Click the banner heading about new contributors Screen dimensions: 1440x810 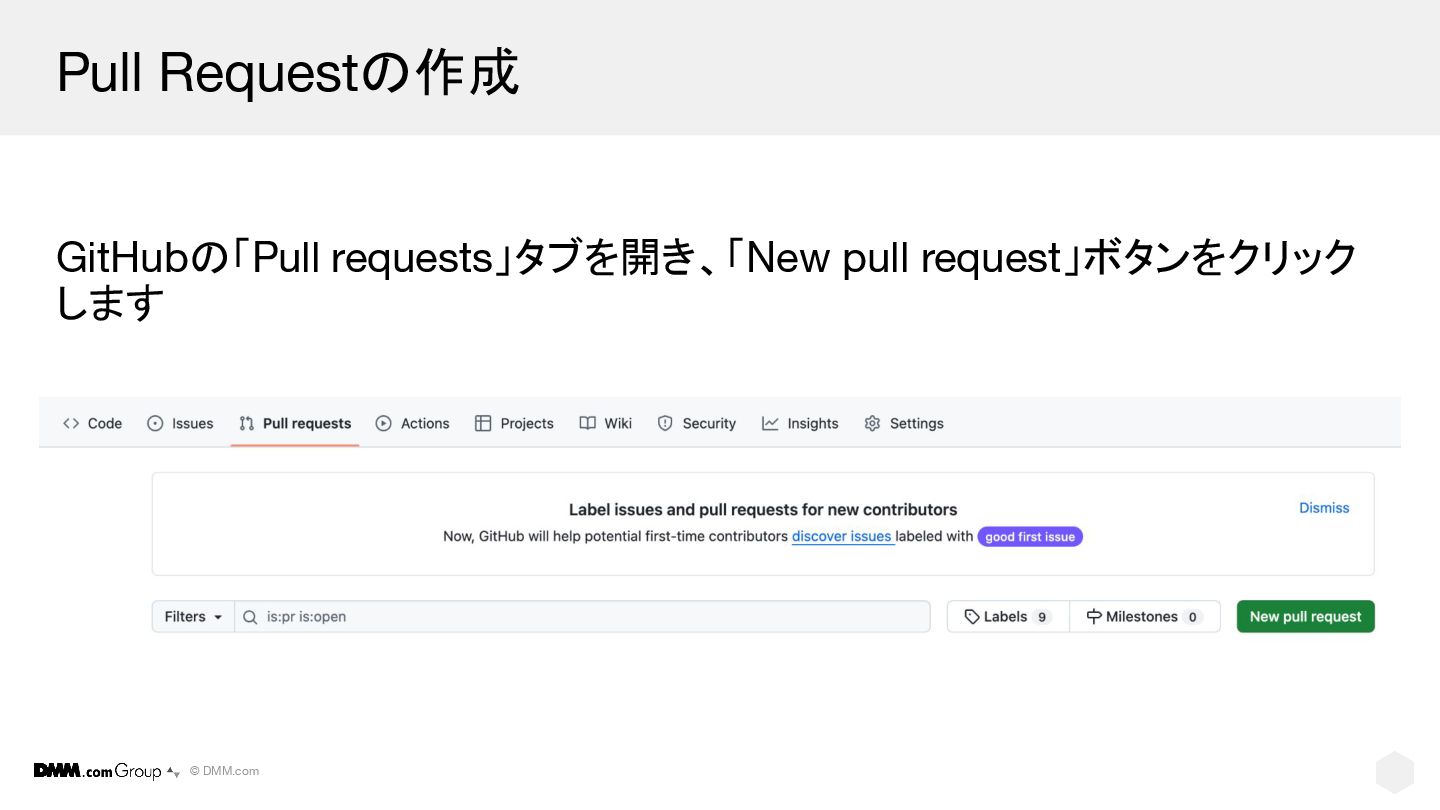click(x=763, y=509)
